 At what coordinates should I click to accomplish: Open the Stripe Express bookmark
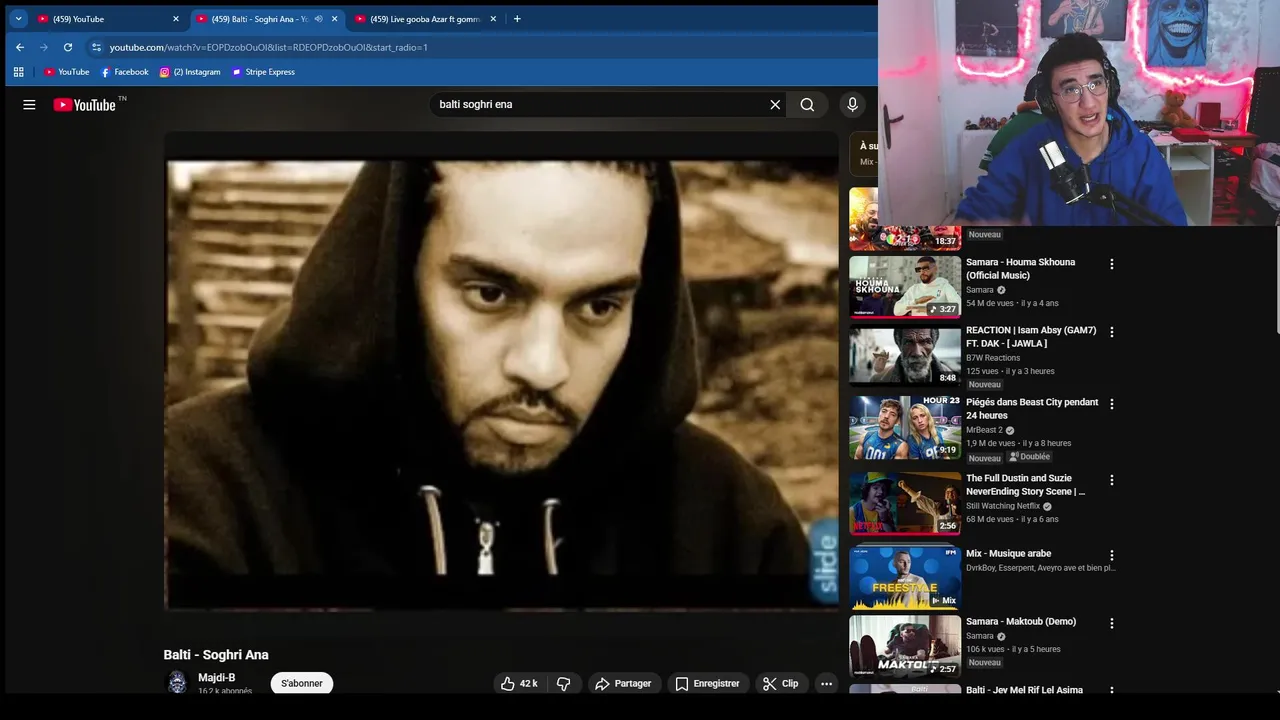[x=263, y=72]
